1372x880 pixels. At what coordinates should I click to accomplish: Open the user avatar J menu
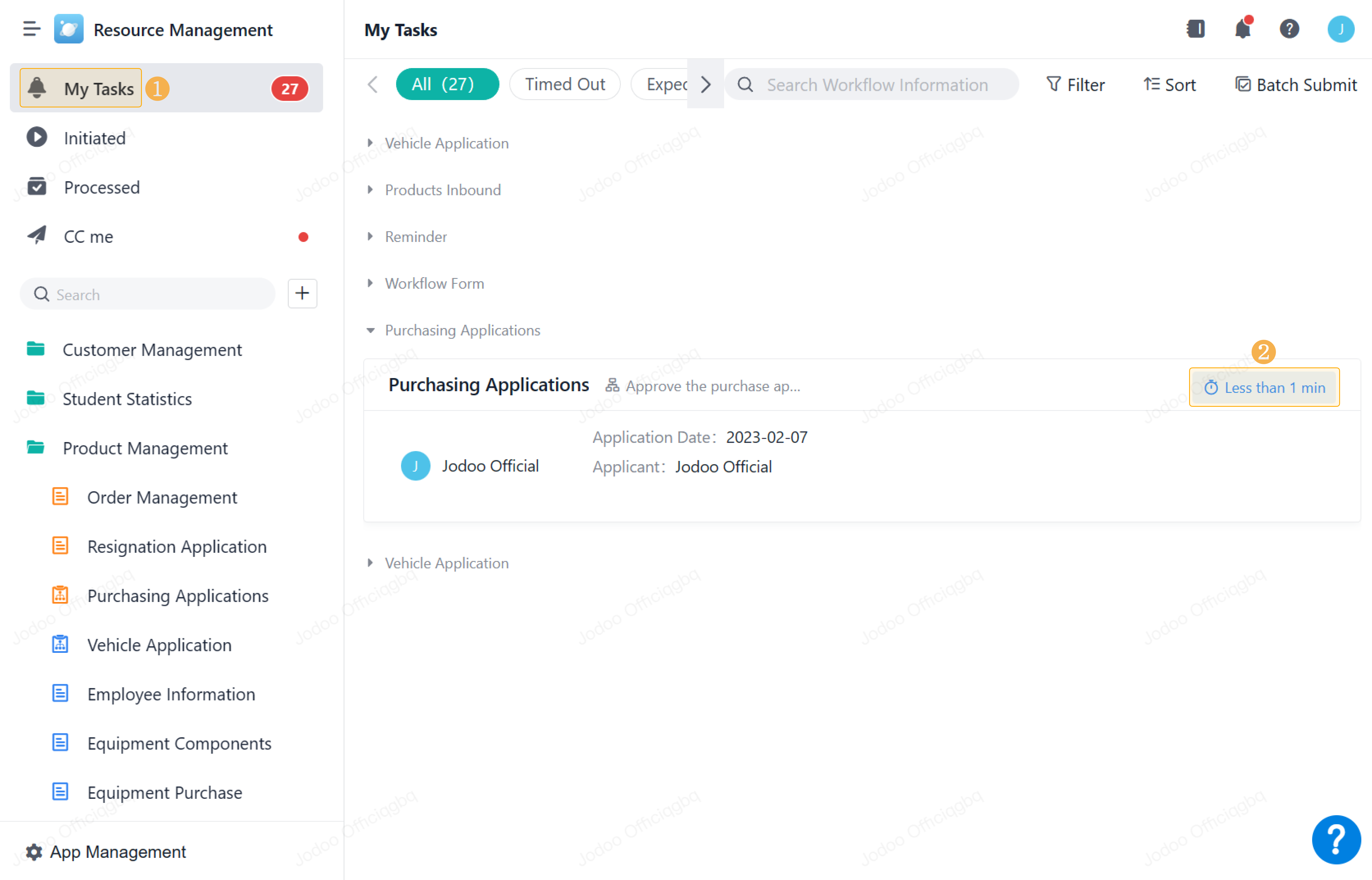click(x=1341, y=29)
